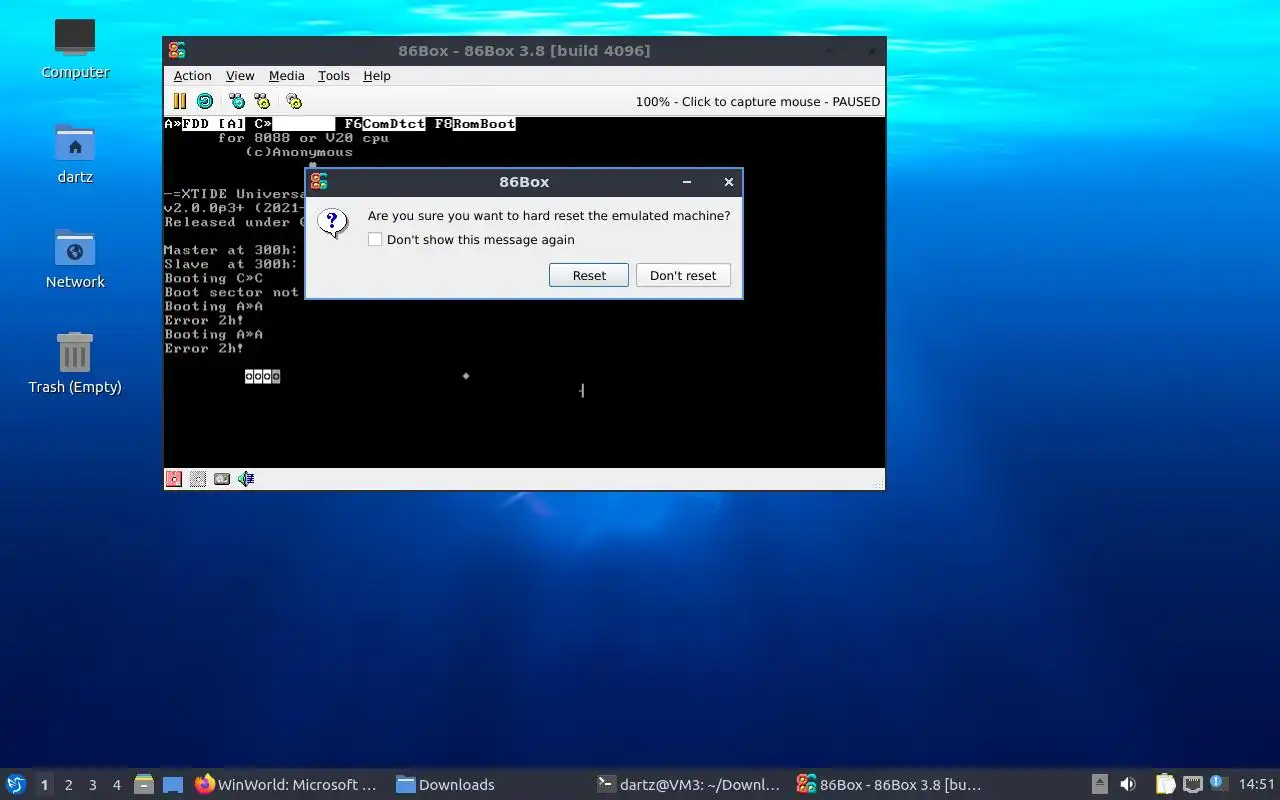Image resolution: width=1280 pixels, height=800 pixels.
Task: Click workspace 1 in the pager
Action: (x=44, y=785)
